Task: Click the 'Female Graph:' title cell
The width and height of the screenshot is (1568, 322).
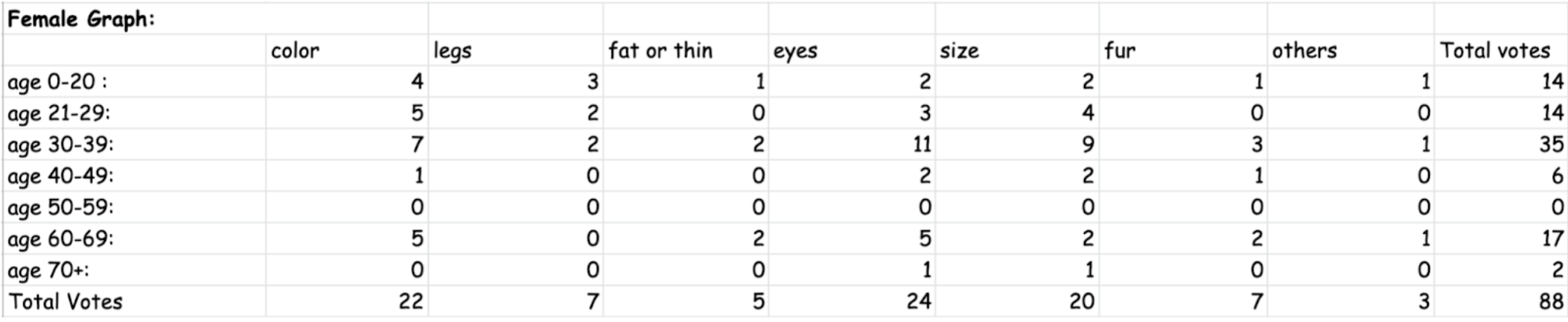Action: [x=82, y=19]
